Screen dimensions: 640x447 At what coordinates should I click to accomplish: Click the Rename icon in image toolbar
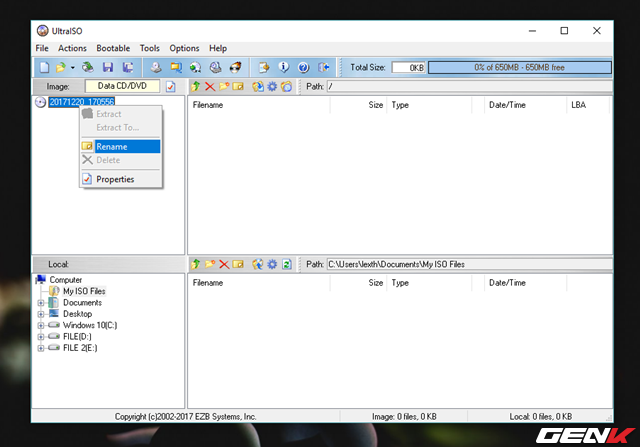(238, 87)
